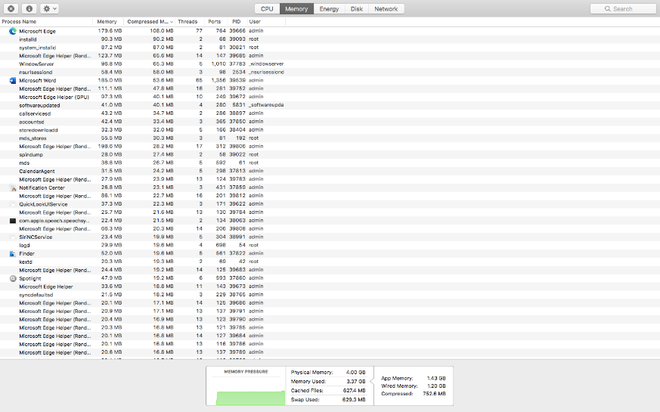
Task: Open the gear actions dropdown menu
Action: (49, 8)
